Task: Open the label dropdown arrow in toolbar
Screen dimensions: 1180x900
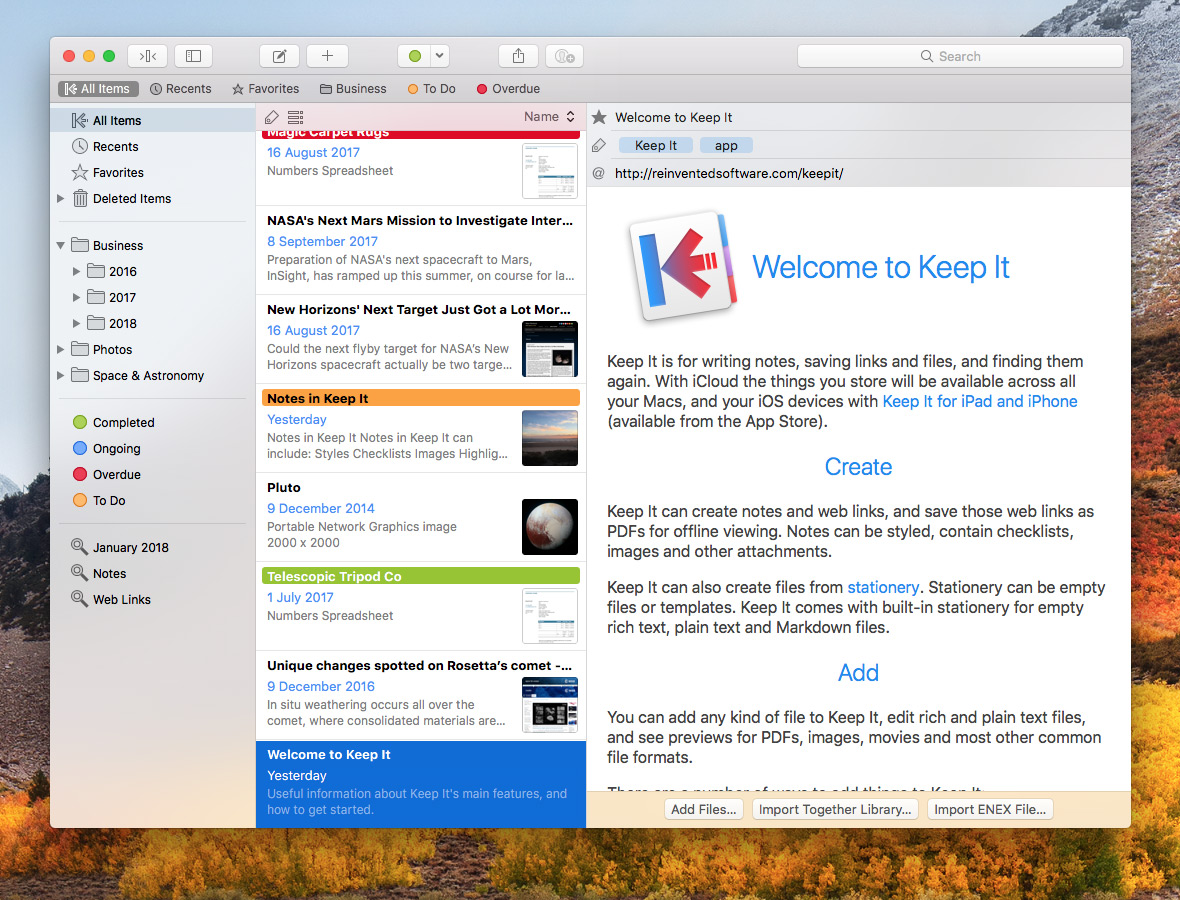Action: click(x=440, y=56)
